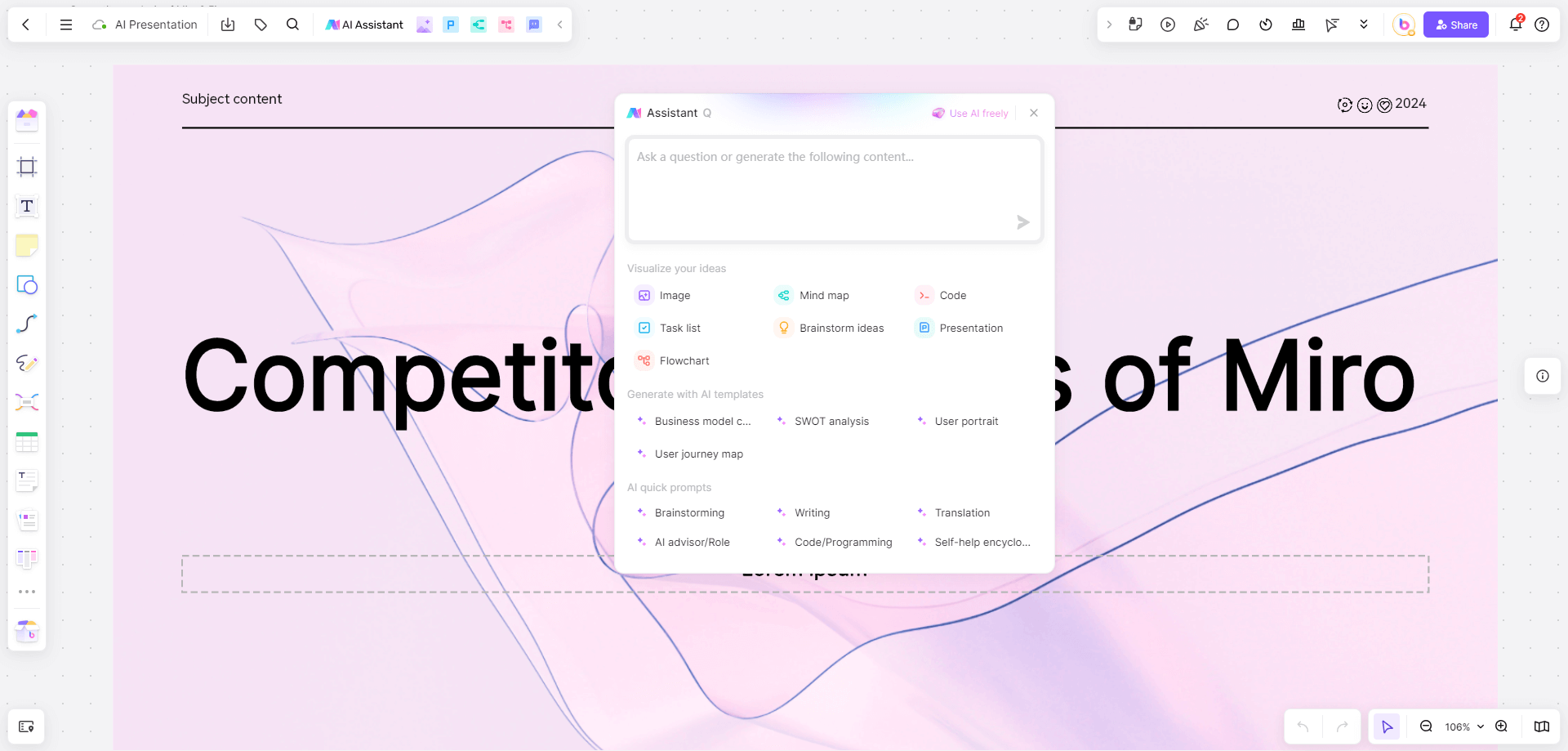The height and width of the screenshot is (751, 1568).
Task: Start presentation play button
Action: coord(1168,25)
